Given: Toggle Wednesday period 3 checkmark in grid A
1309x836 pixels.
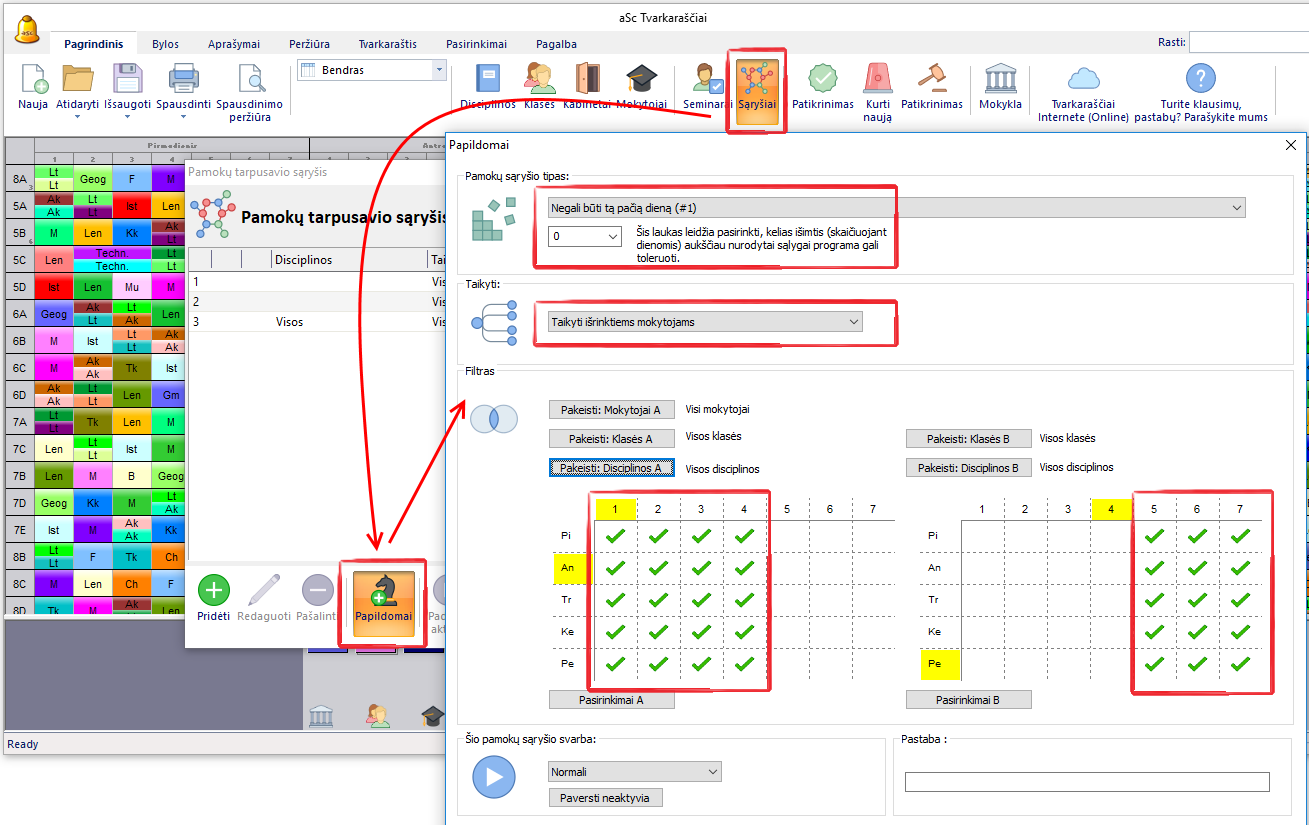Looking at the screenshot, I should (x=701, y=600).
